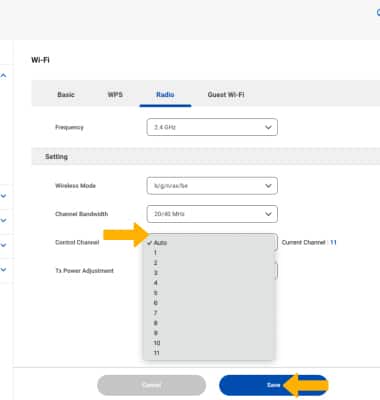Select the Radio tab

point(165,95)
